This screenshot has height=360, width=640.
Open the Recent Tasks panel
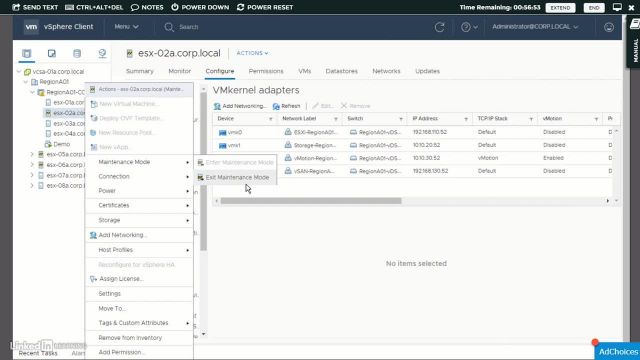[x=38, y=353]
